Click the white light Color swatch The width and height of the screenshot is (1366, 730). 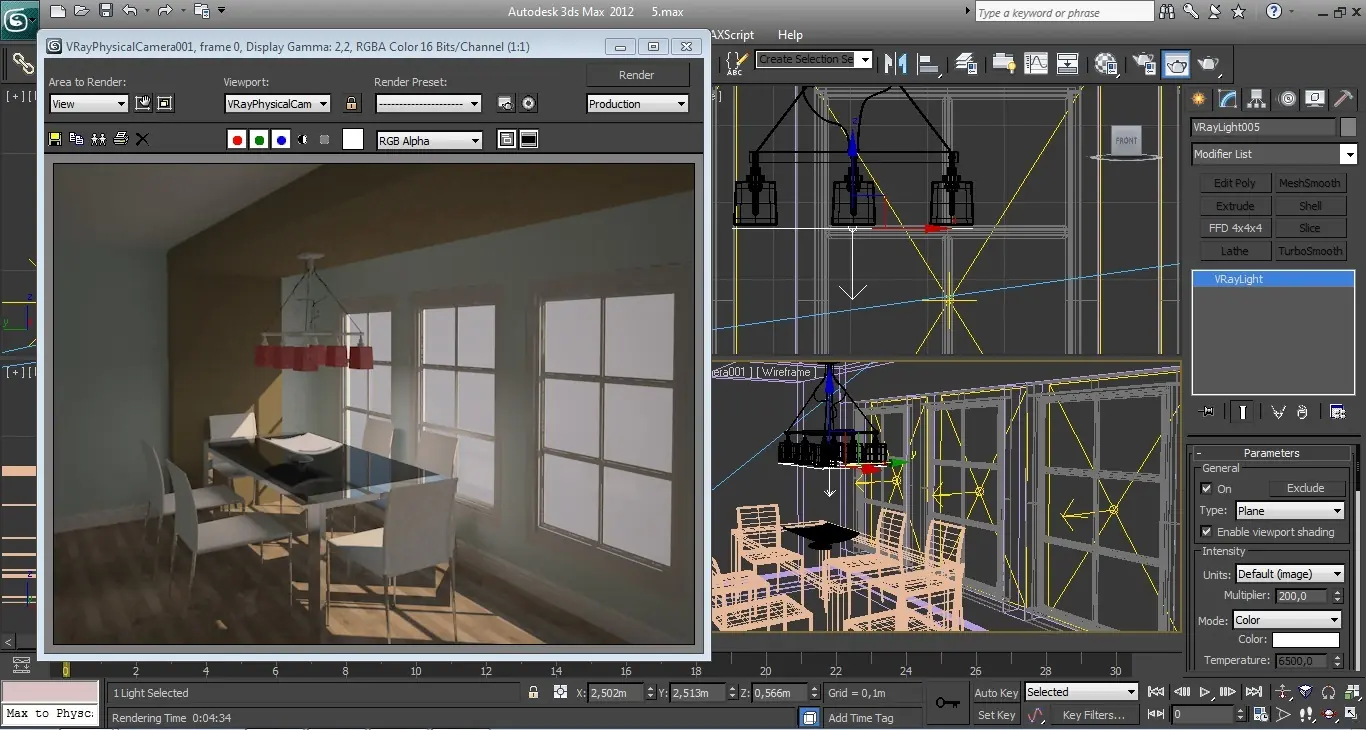coord(1305,640)
